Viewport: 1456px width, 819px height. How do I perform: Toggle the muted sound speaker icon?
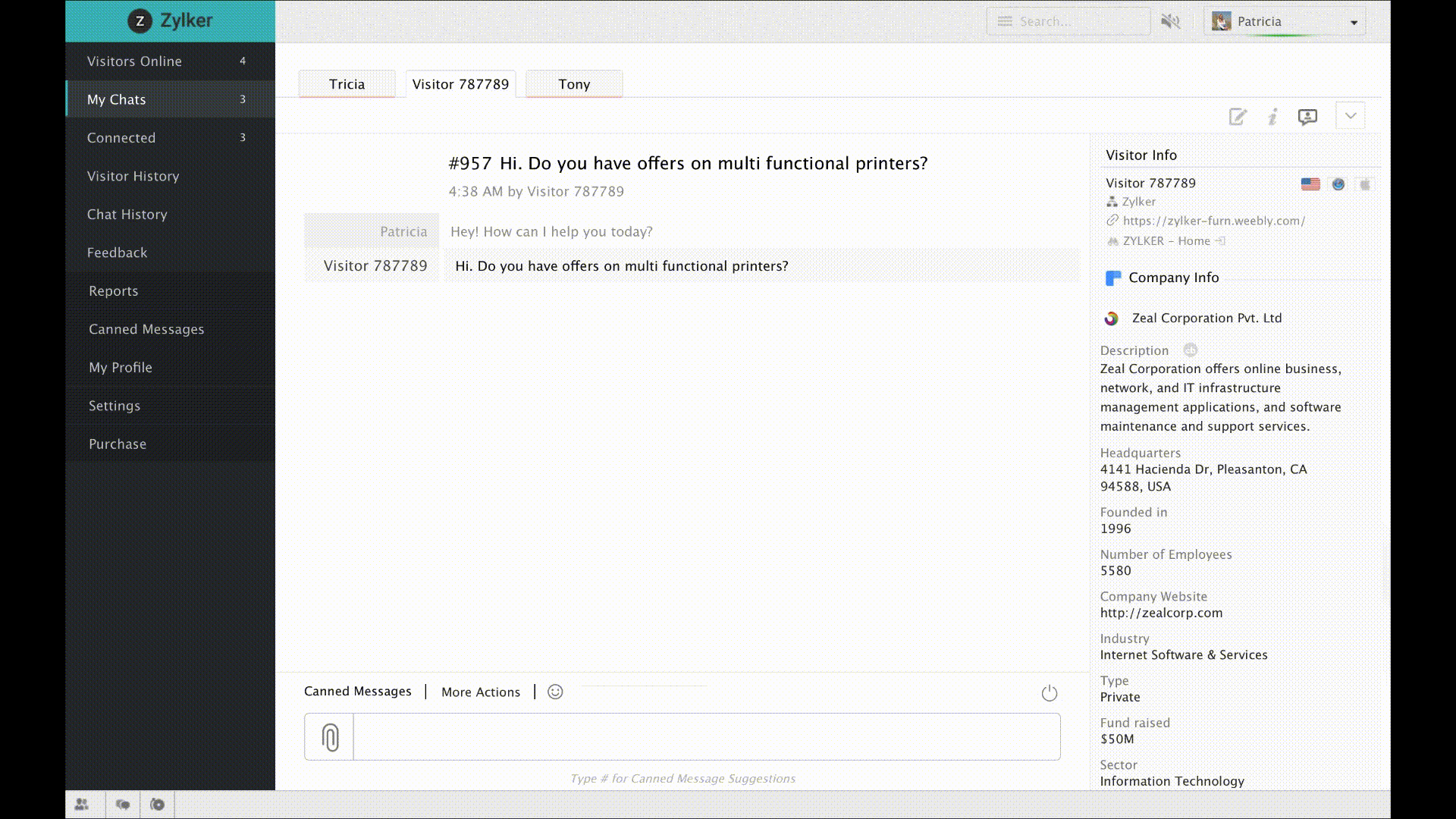(x=1171, y=21)
